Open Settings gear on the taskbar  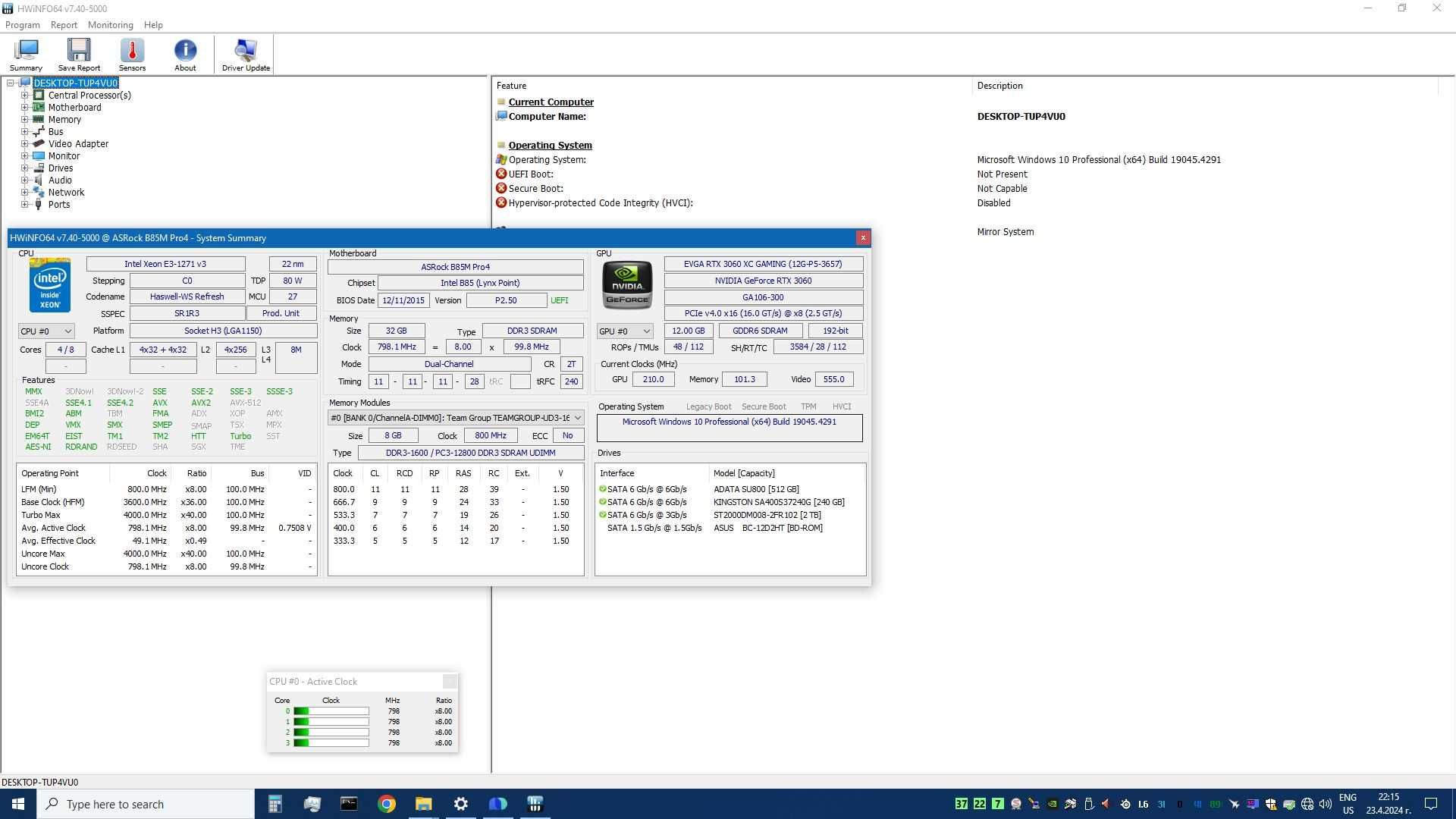coord(460,804)
